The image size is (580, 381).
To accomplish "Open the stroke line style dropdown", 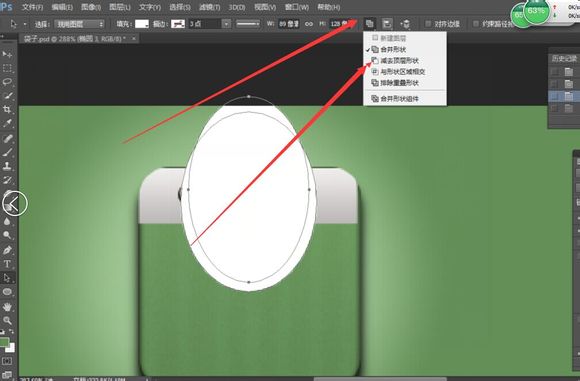I will pos(248,24).
